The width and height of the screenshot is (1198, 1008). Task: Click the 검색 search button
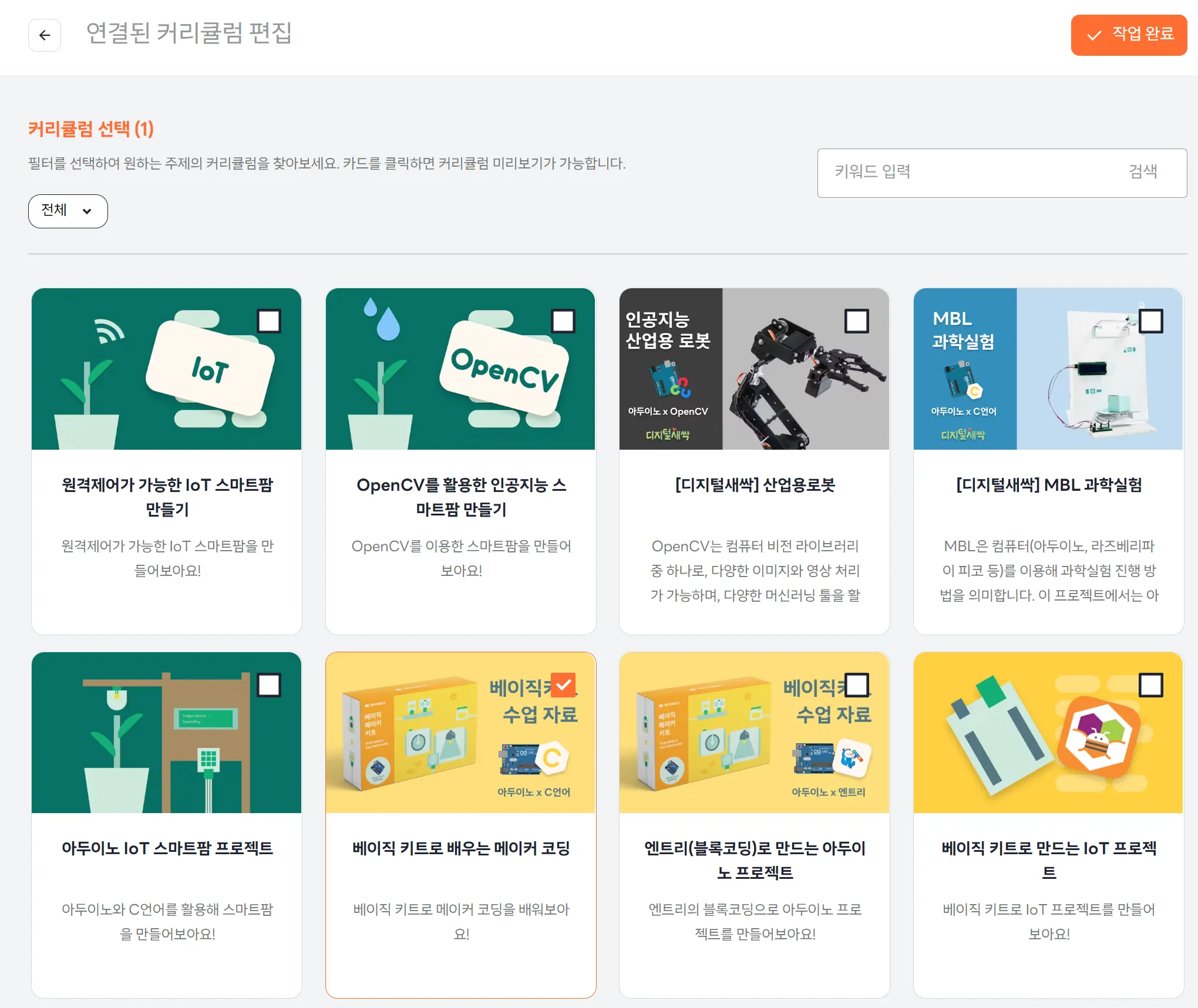[1142, 172]
